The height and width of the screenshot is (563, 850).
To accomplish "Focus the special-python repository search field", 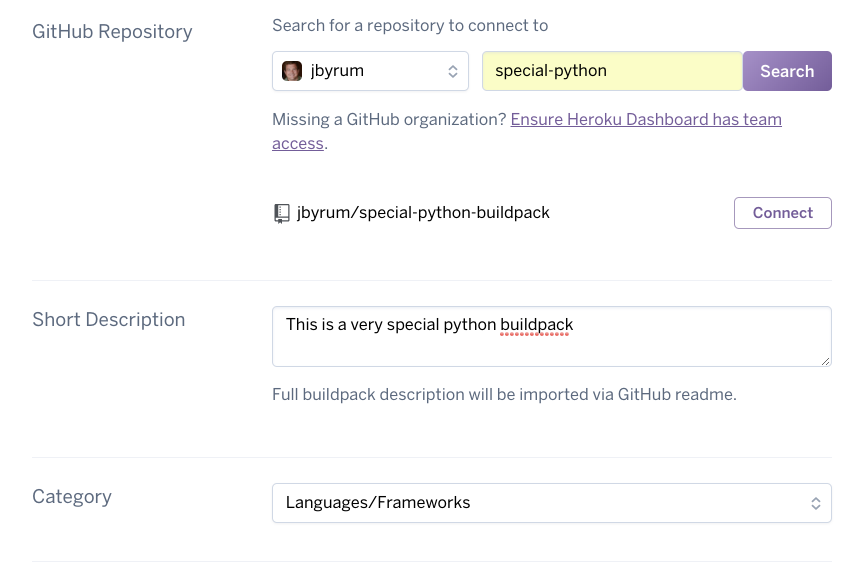I will click(x=612, y=71).
